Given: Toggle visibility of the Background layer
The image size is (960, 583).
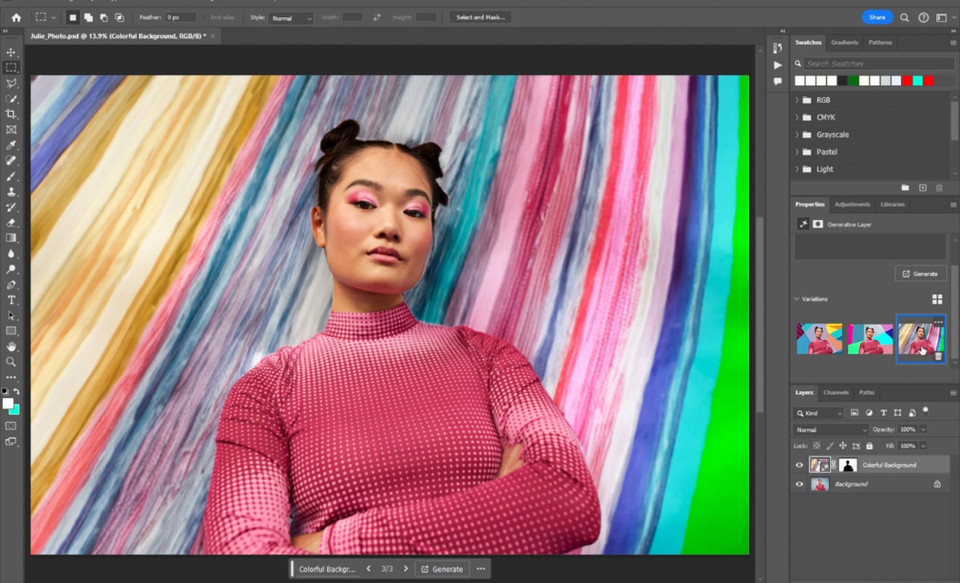Looking at the screenshot, I should pos(799,484).
